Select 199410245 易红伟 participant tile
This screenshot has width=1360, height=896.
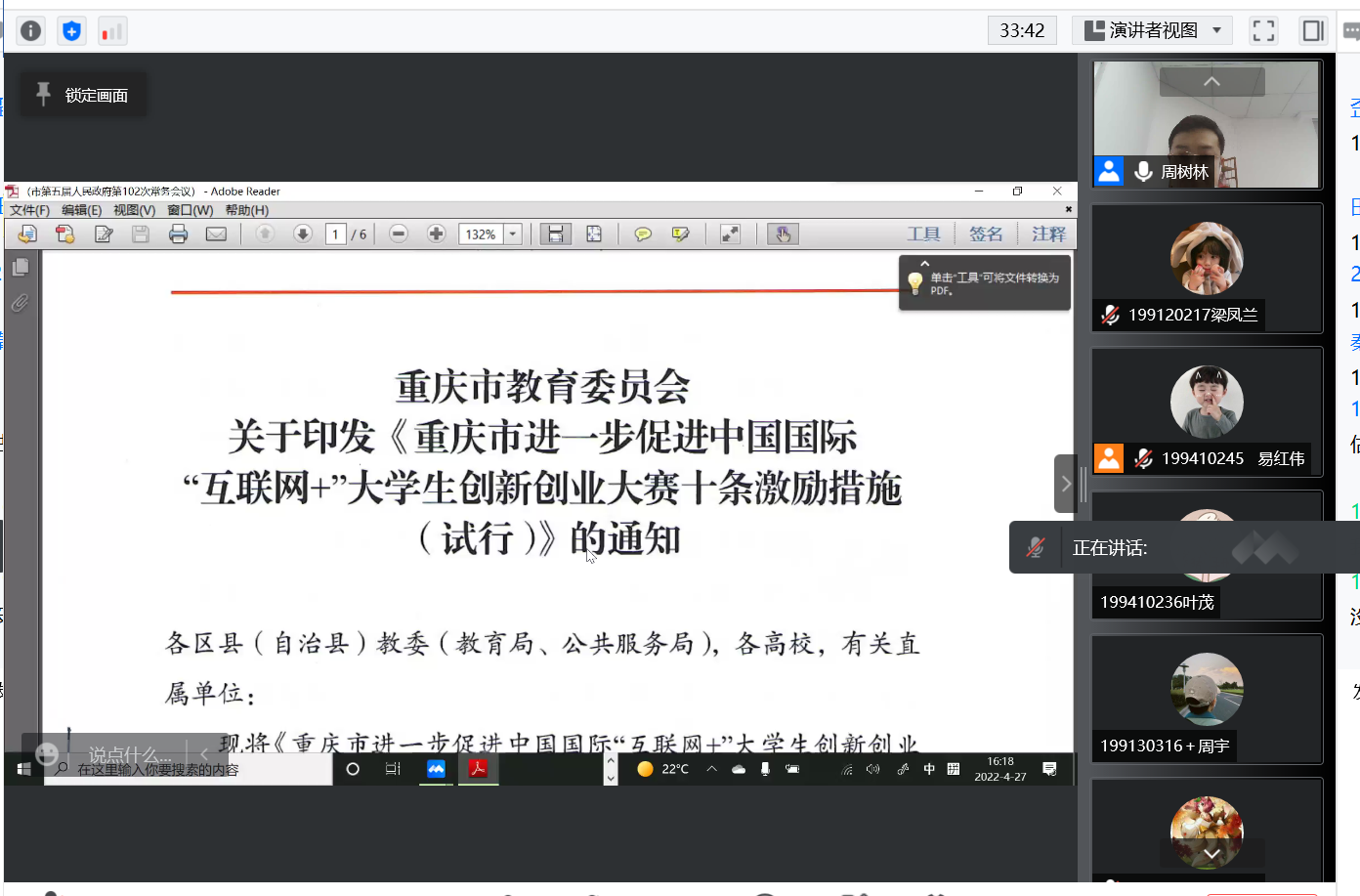[1207, 411]
